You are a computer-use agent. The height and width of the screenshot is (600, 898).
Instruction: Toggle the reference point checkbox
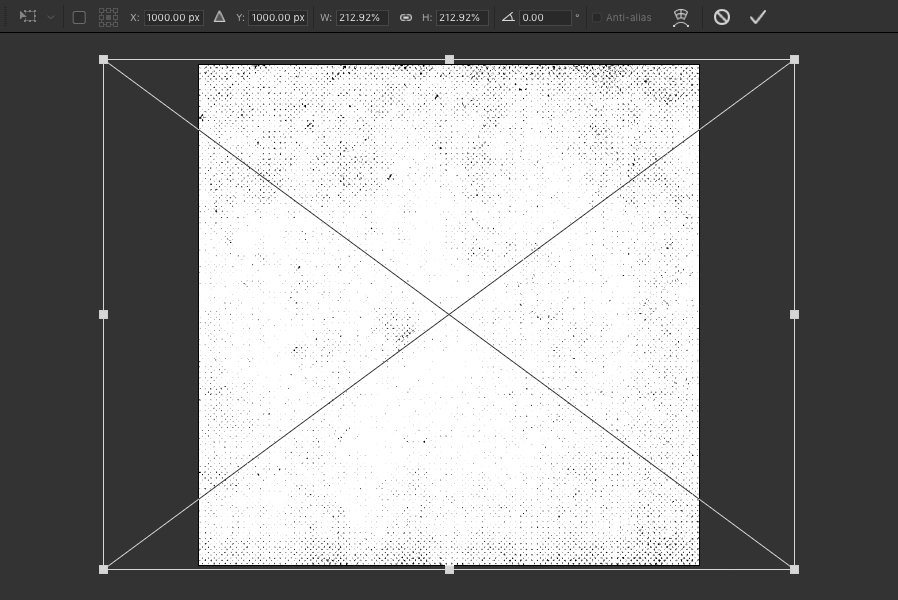[x=79, y=17]
